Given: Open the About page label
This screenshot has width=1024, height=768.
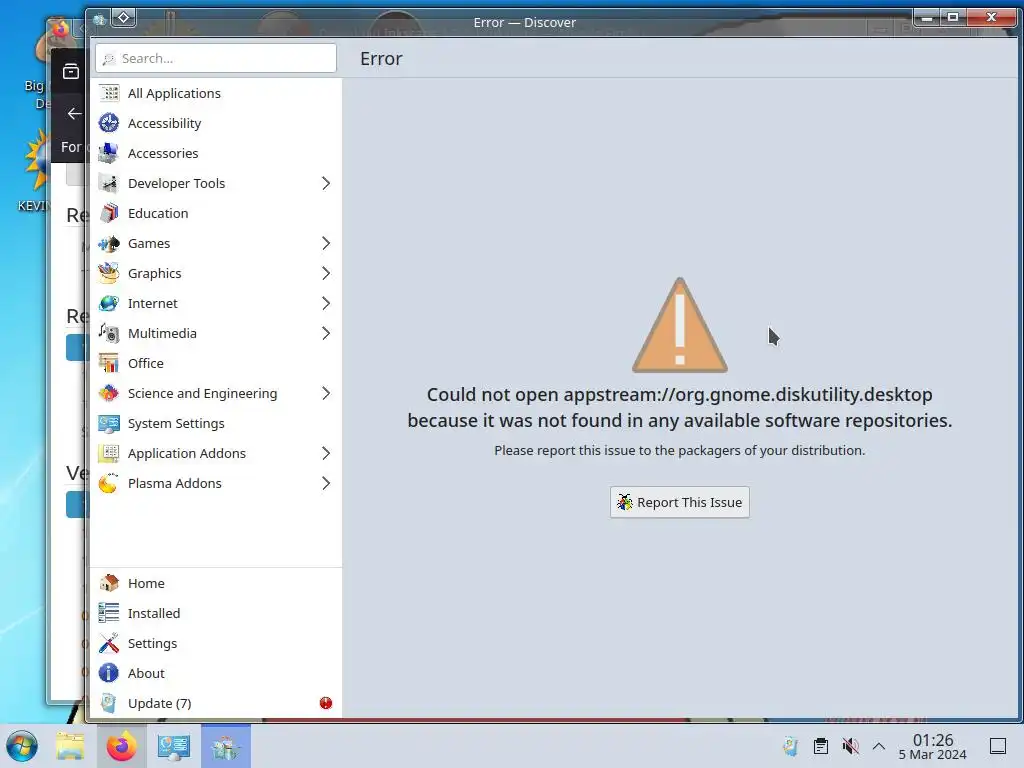Looking at the screenshot, I should click(x=146, y=673).
